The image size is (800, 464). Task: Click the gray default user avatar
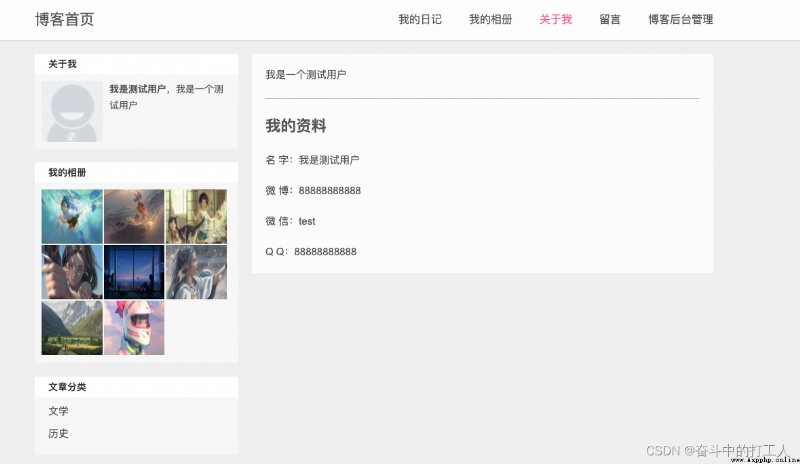pyautogui.click(x=72, y=111)
